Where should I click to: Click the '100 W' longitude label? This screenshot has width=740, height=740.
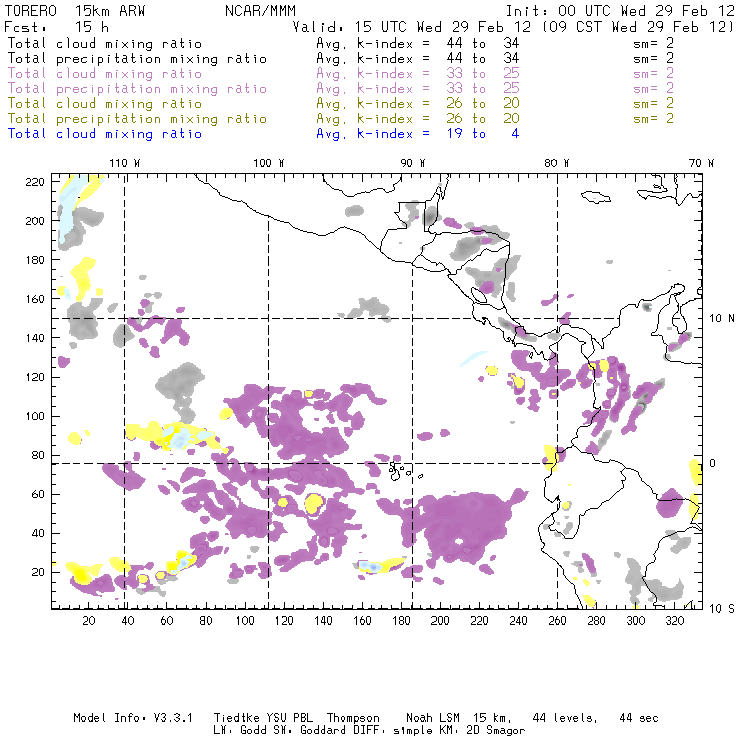269,163
